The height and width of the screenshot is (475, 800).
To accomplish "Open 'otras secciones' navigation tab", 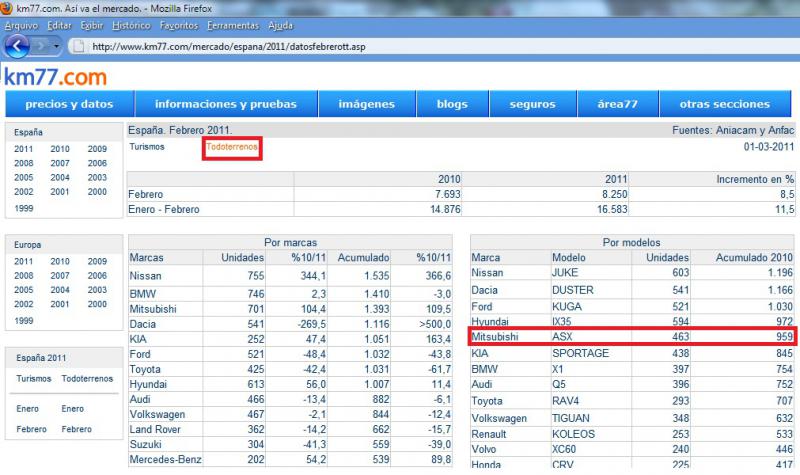I will (725, 104).
